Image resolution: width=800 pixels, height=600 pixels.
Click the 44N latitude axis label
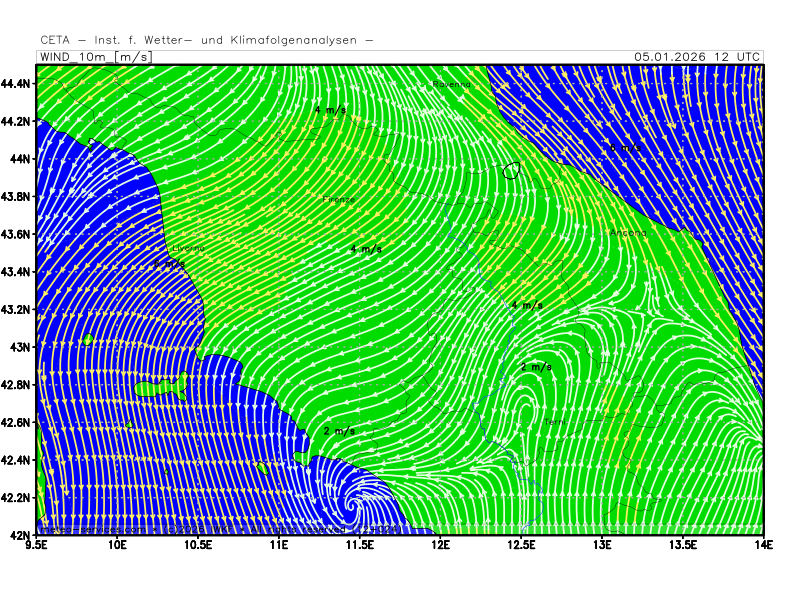point(18,158)
